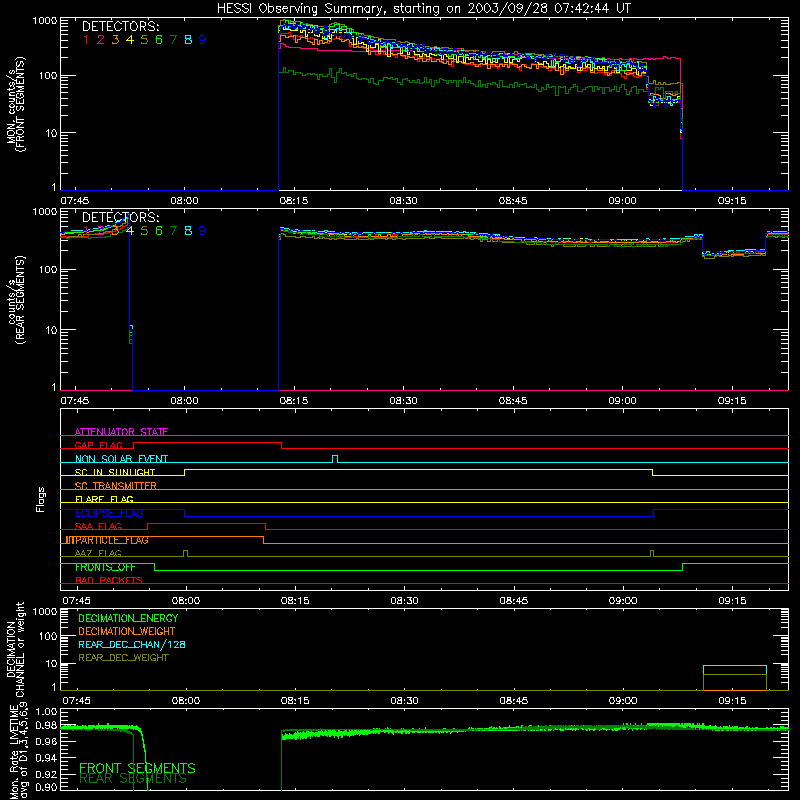Click the DECIMATION_WEIGHT legend entry
The width and height of the screenshot is (800, 800).
[127, 631]
